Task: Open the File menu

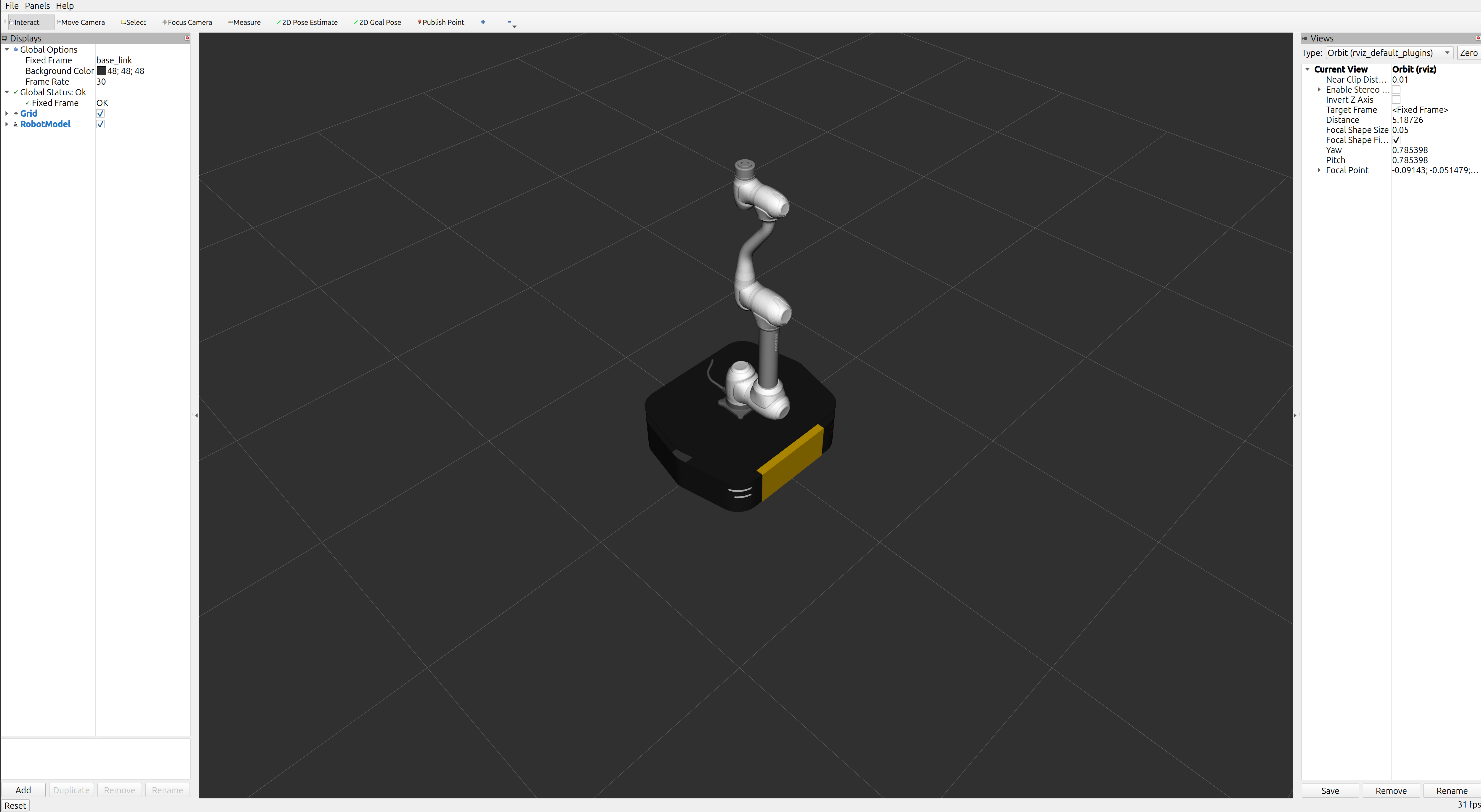Action: (12, 6)
